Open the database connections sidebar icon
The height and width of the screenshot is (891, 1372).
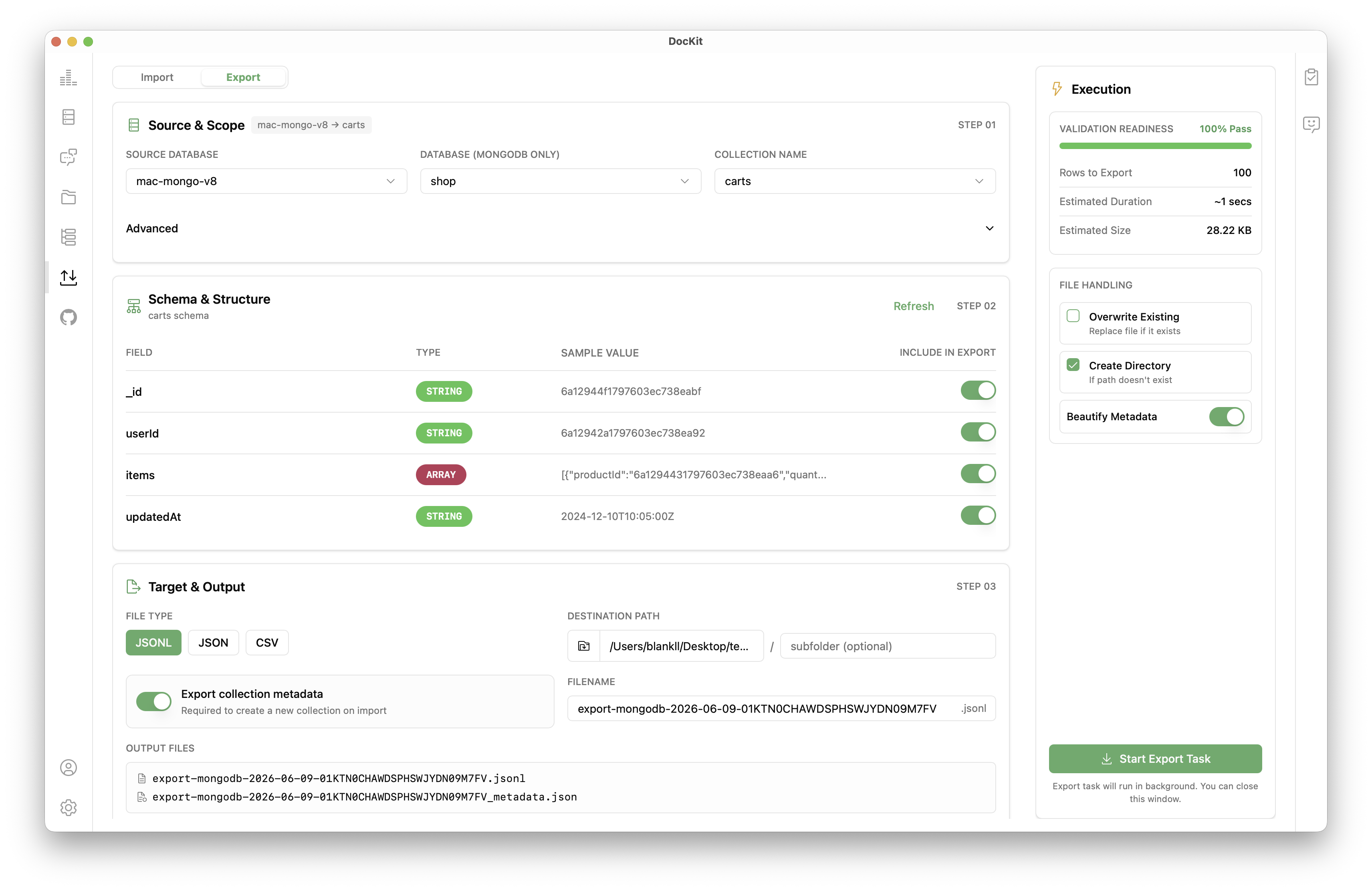point(68,117)
